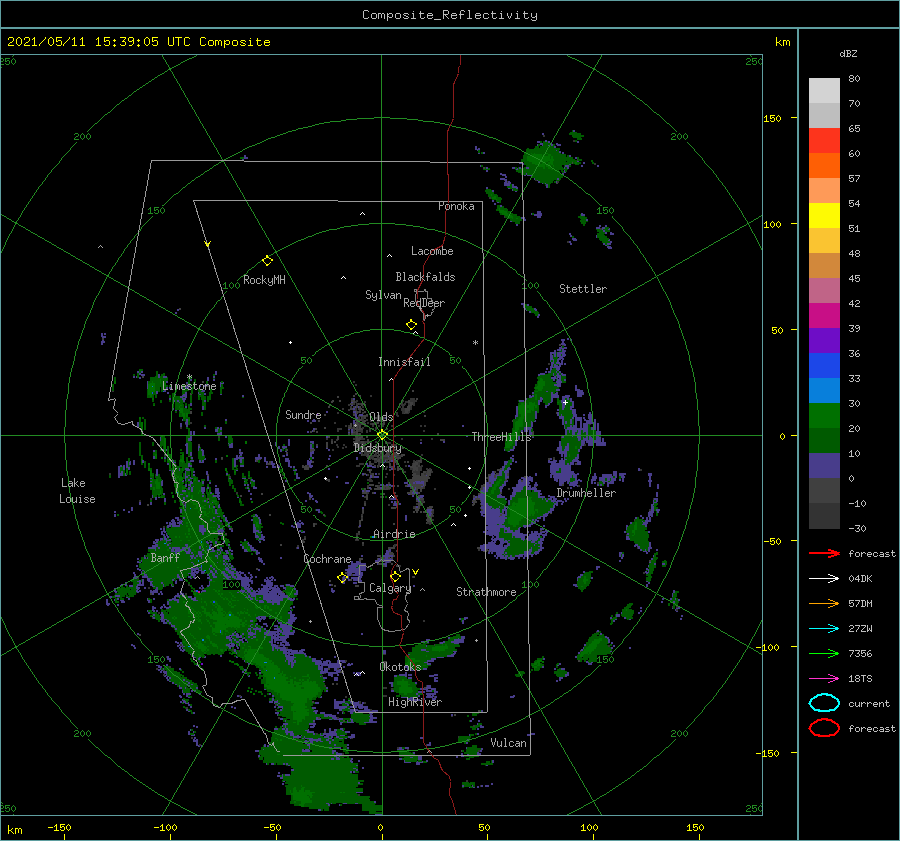Click the red forecast arrow in legend
Screen dimensions: 900x841
[824, 553]
